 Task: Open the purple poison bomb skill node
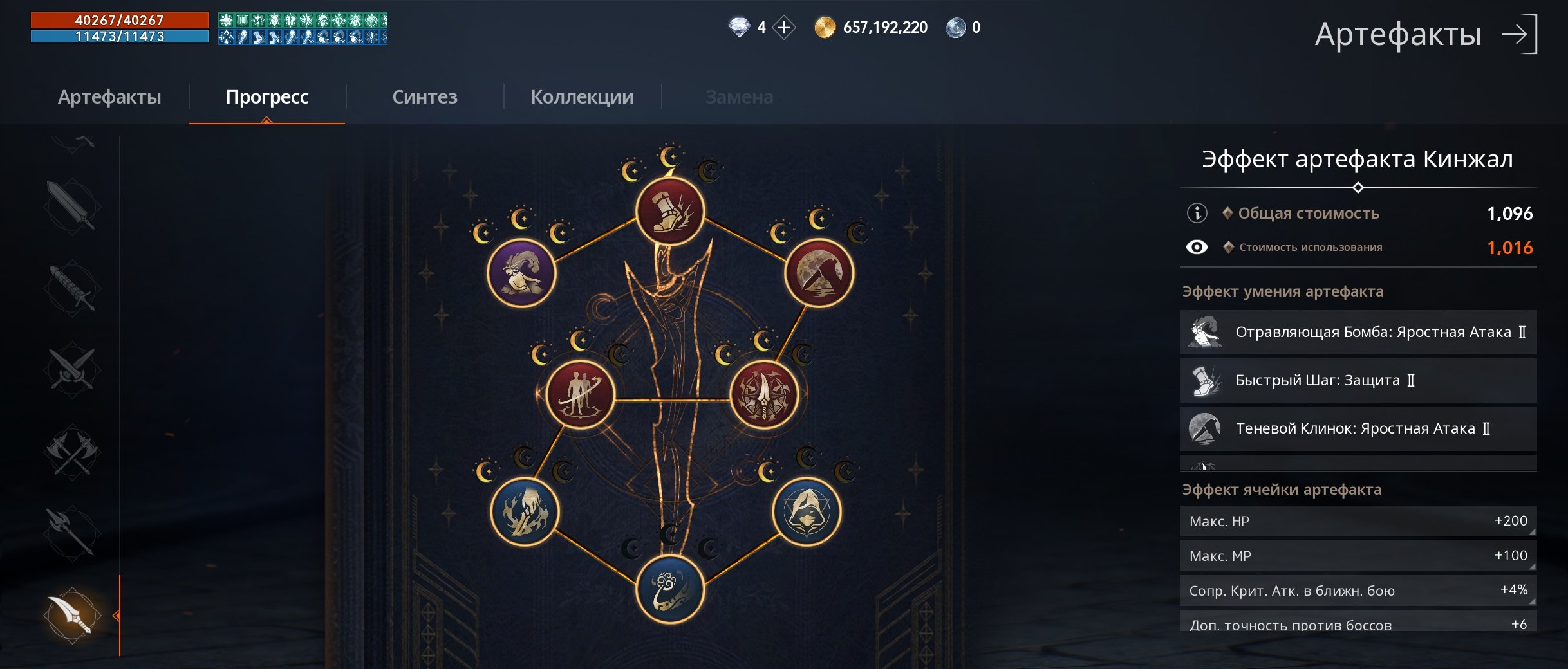pos(521,273)
